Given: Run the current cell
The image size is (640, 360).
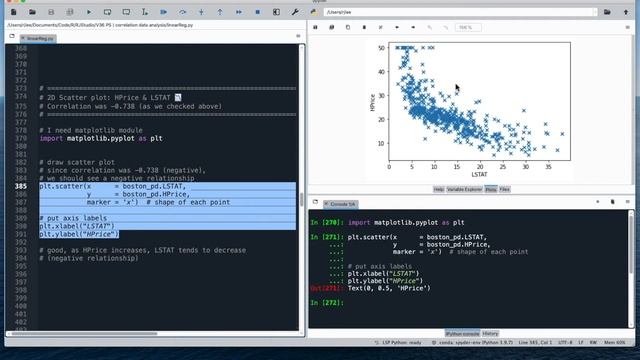Looking at the screenshot, I should tap(107, 12).
